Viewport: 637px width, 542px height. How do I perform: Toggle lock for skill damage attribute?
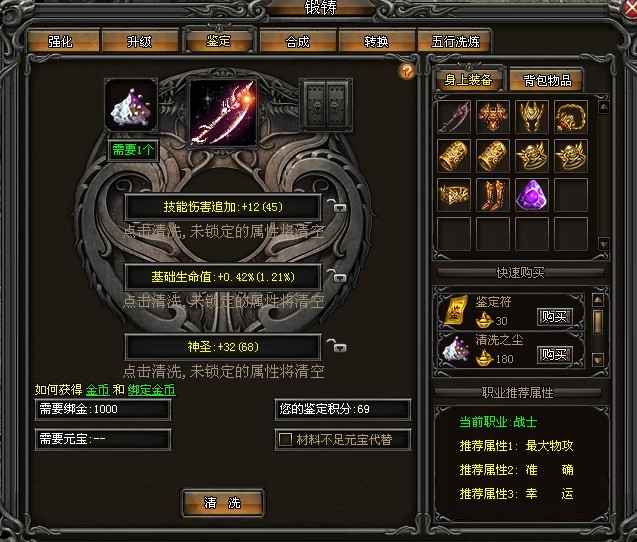[337, 206]
